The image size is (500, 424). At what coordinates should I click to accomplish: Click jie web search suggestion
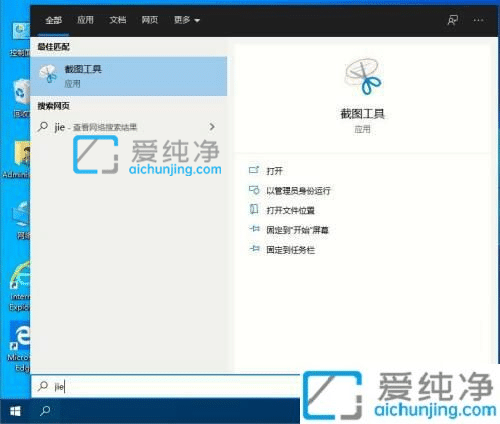(129, 127)
